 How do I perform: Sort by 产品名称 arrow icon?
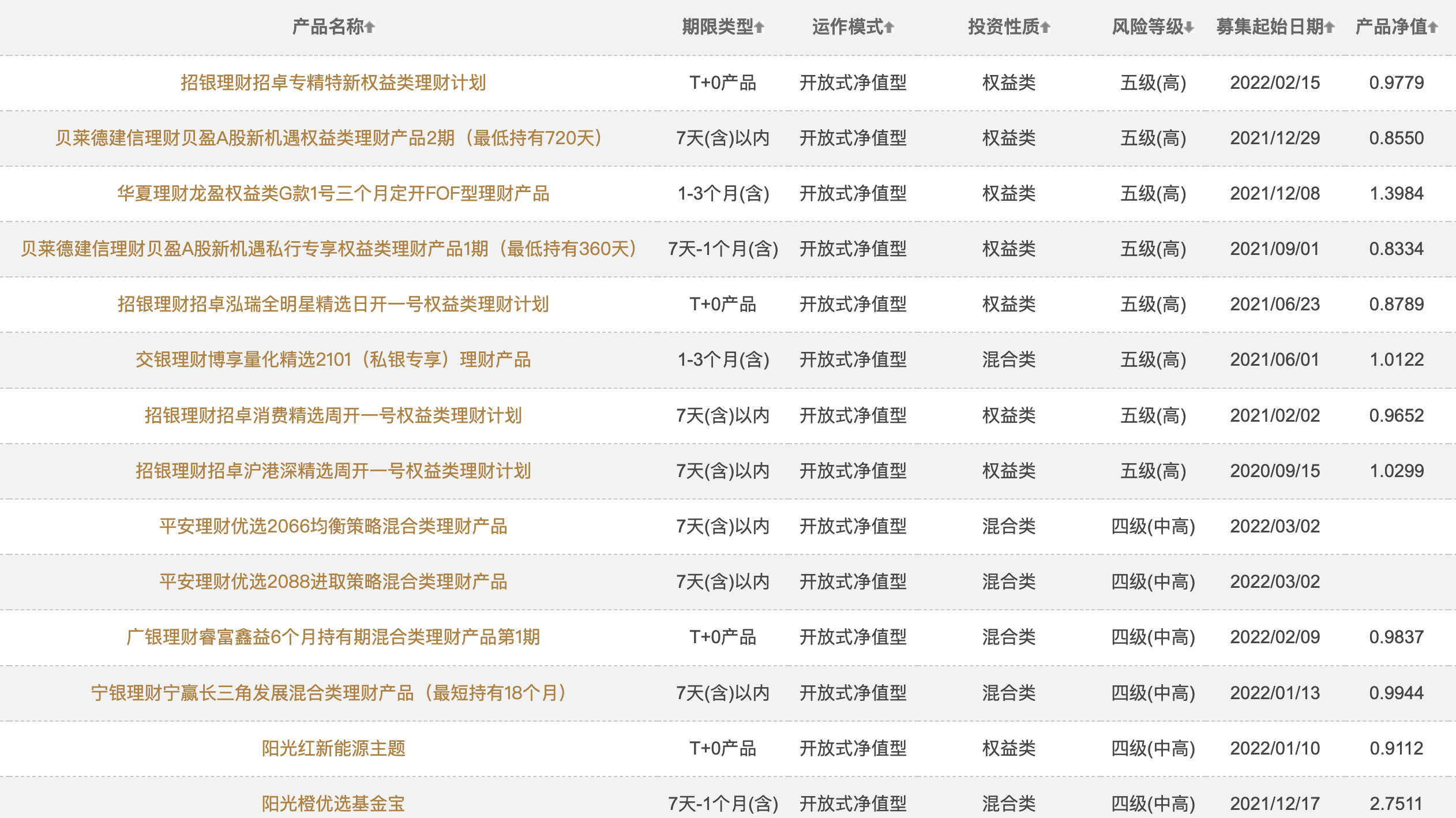(370, 27)
